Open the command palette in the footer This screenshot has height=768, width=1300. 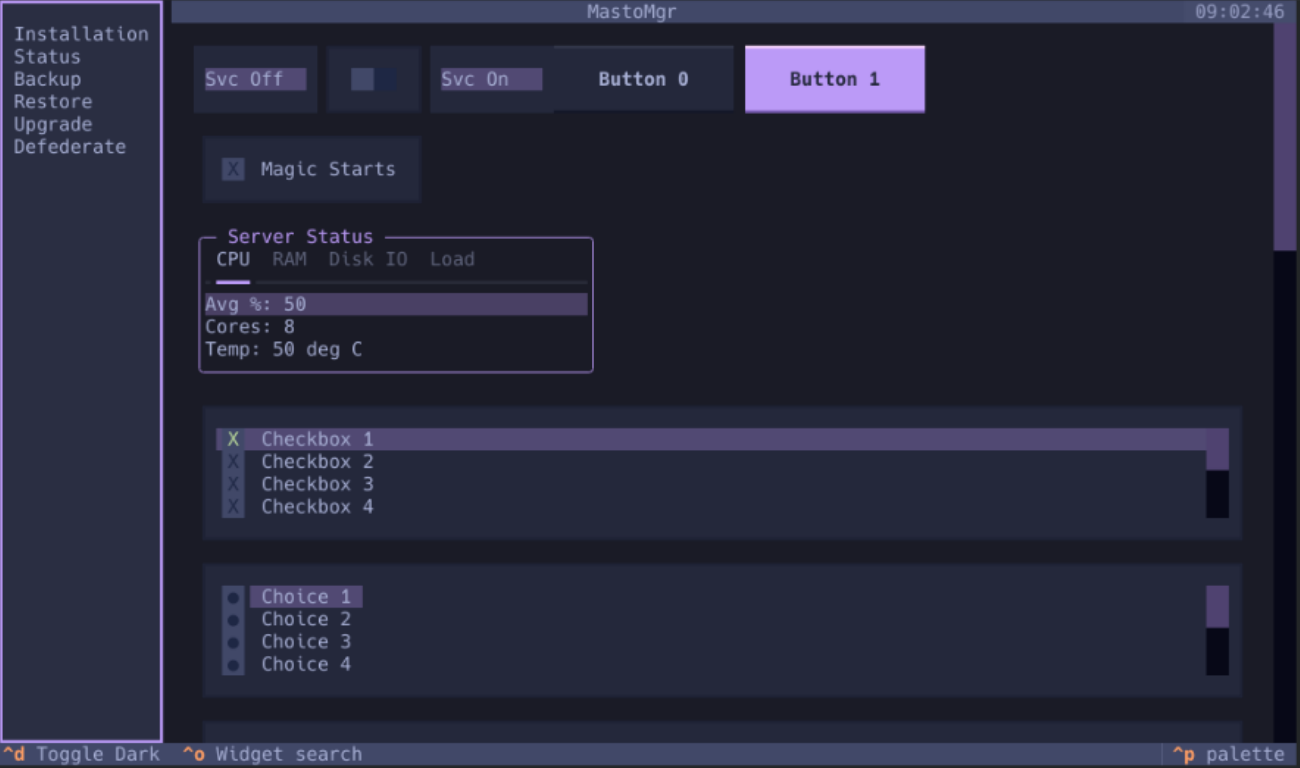tap(1229, 754)
